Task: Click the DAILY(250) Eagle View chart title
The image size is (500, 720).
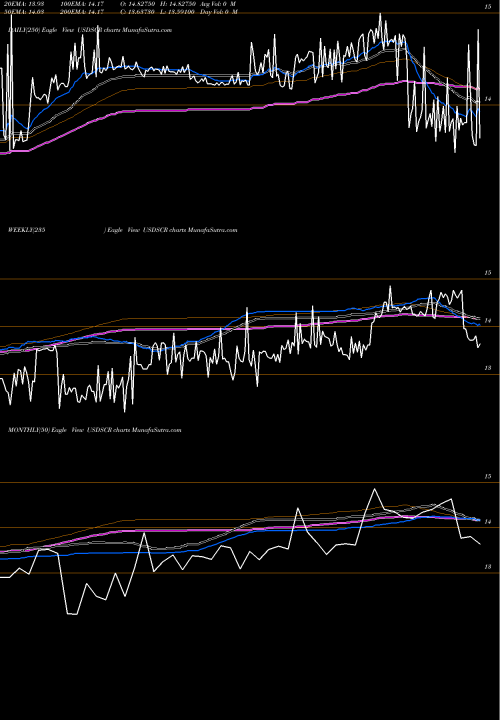Action: pyautogui.click(x=90, y=30)
